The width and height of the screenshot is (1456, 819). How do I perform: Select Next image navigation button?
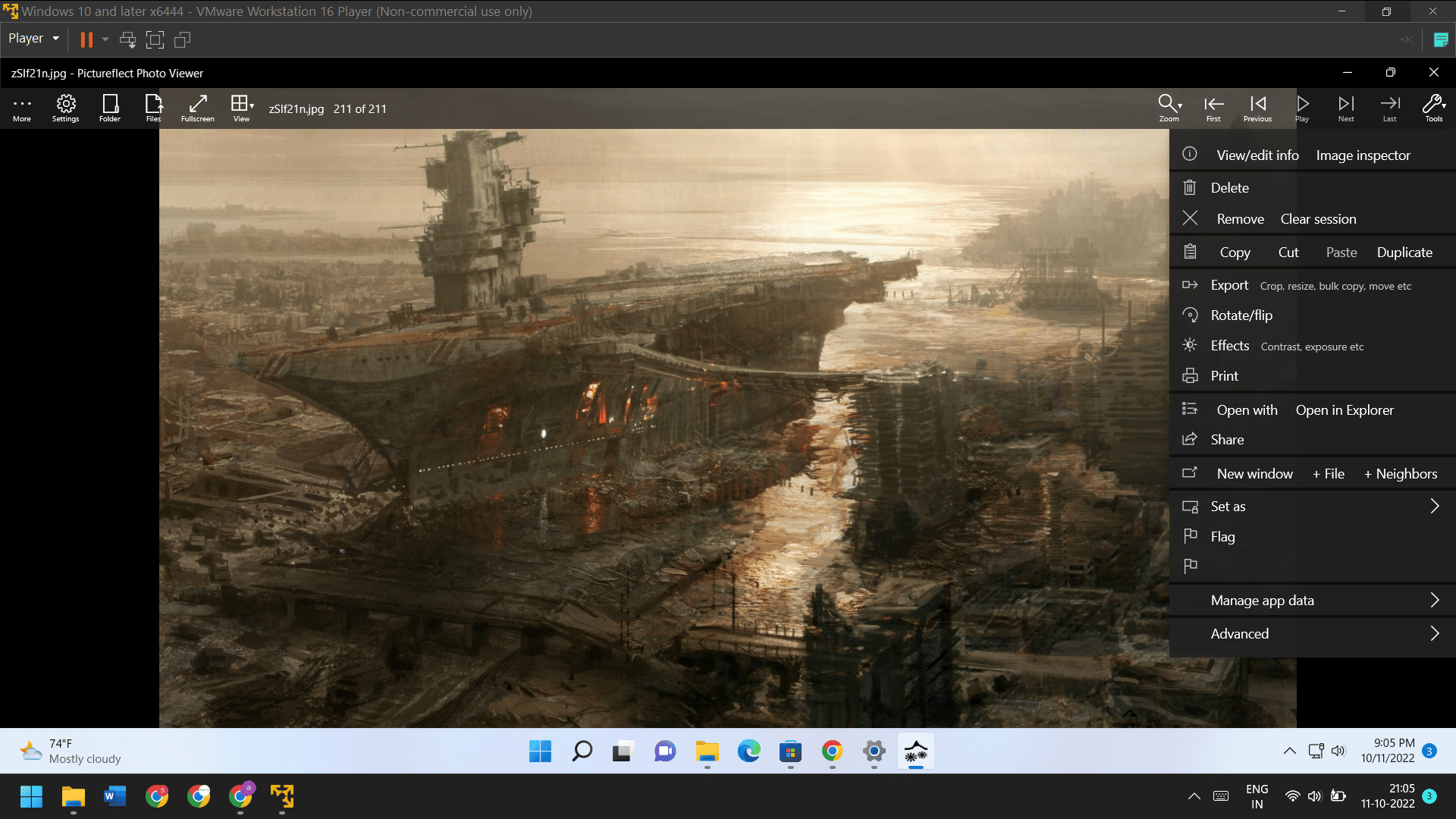click(1346, 108)
